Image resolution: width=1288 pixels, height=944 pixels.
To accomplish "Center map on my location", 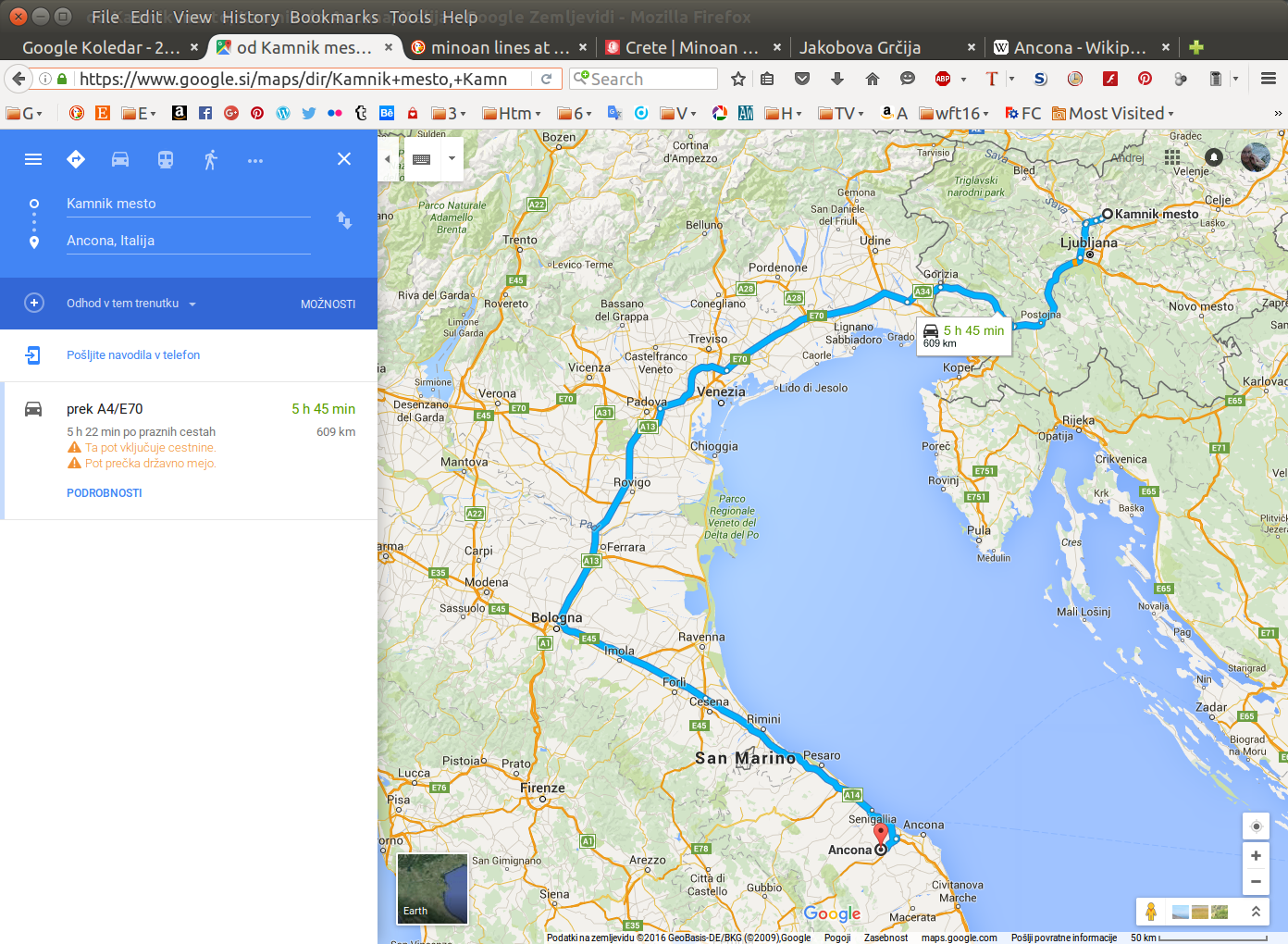I will point(1256,826).
